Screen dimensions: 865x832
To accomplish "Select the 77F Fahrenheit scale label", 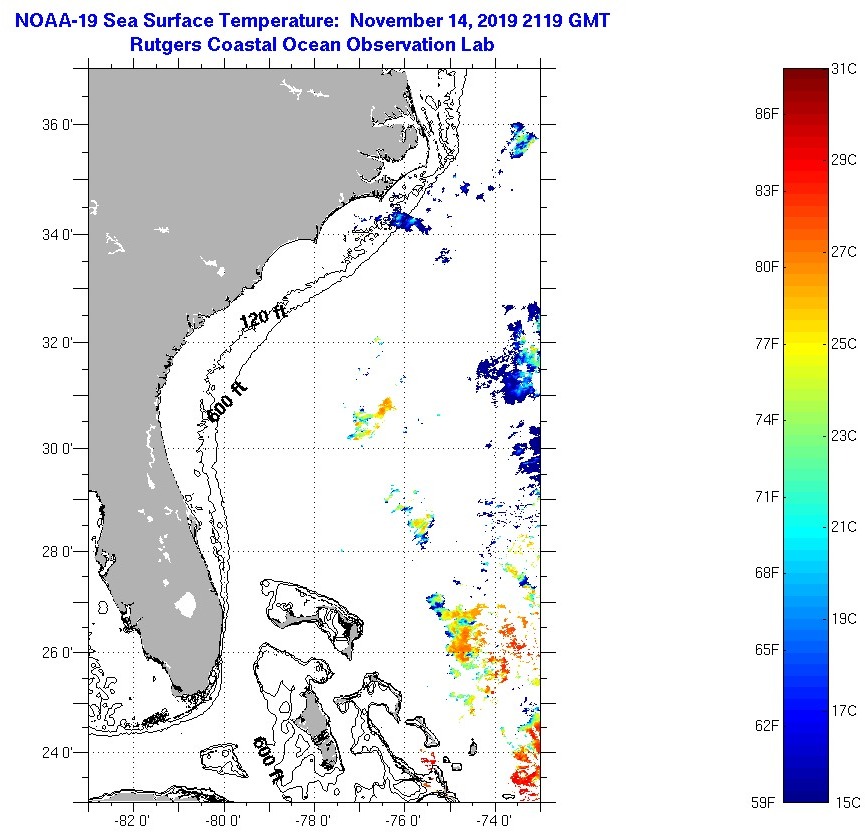I will (x=767, y=343).
